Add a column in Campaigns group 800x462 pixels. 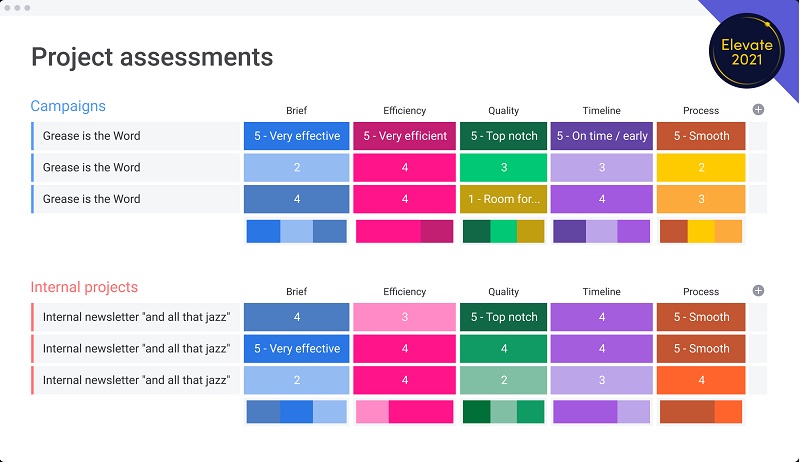[758, 110]
